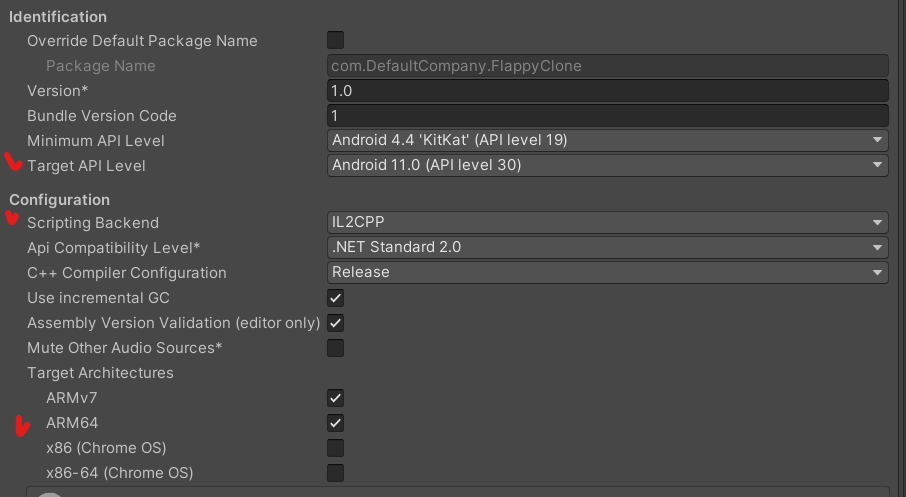This screenshot has height=497, width=906.
Task: Click the Package Name text field
Action: [608, 66]
